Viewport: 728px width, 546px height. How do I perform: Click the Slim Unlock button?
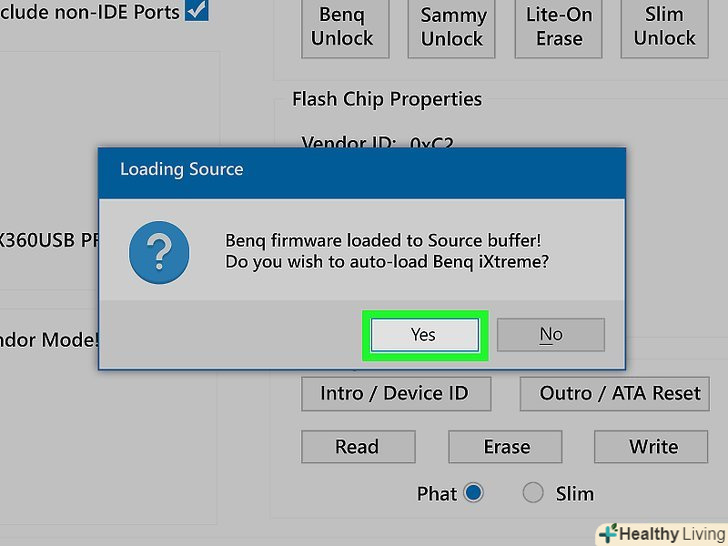tap(664, 27)
